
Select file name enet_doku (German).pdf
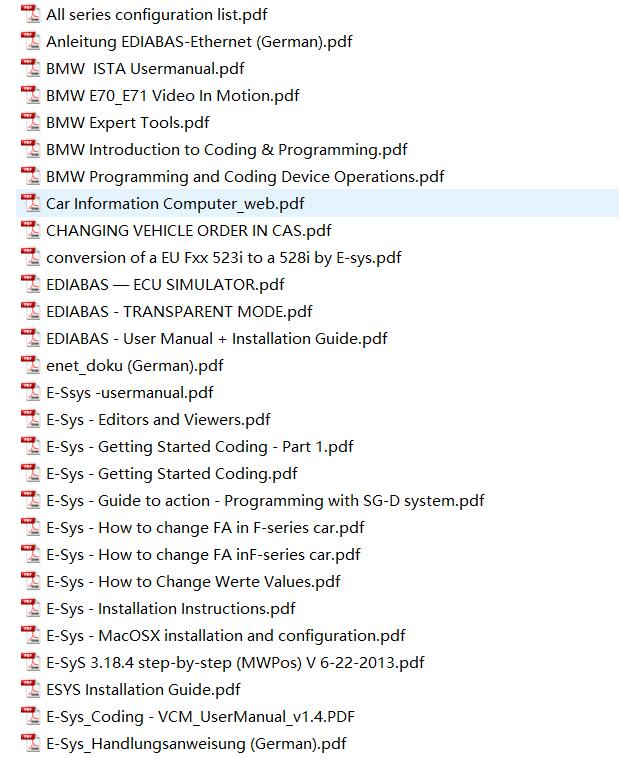(x=135, y=365)
